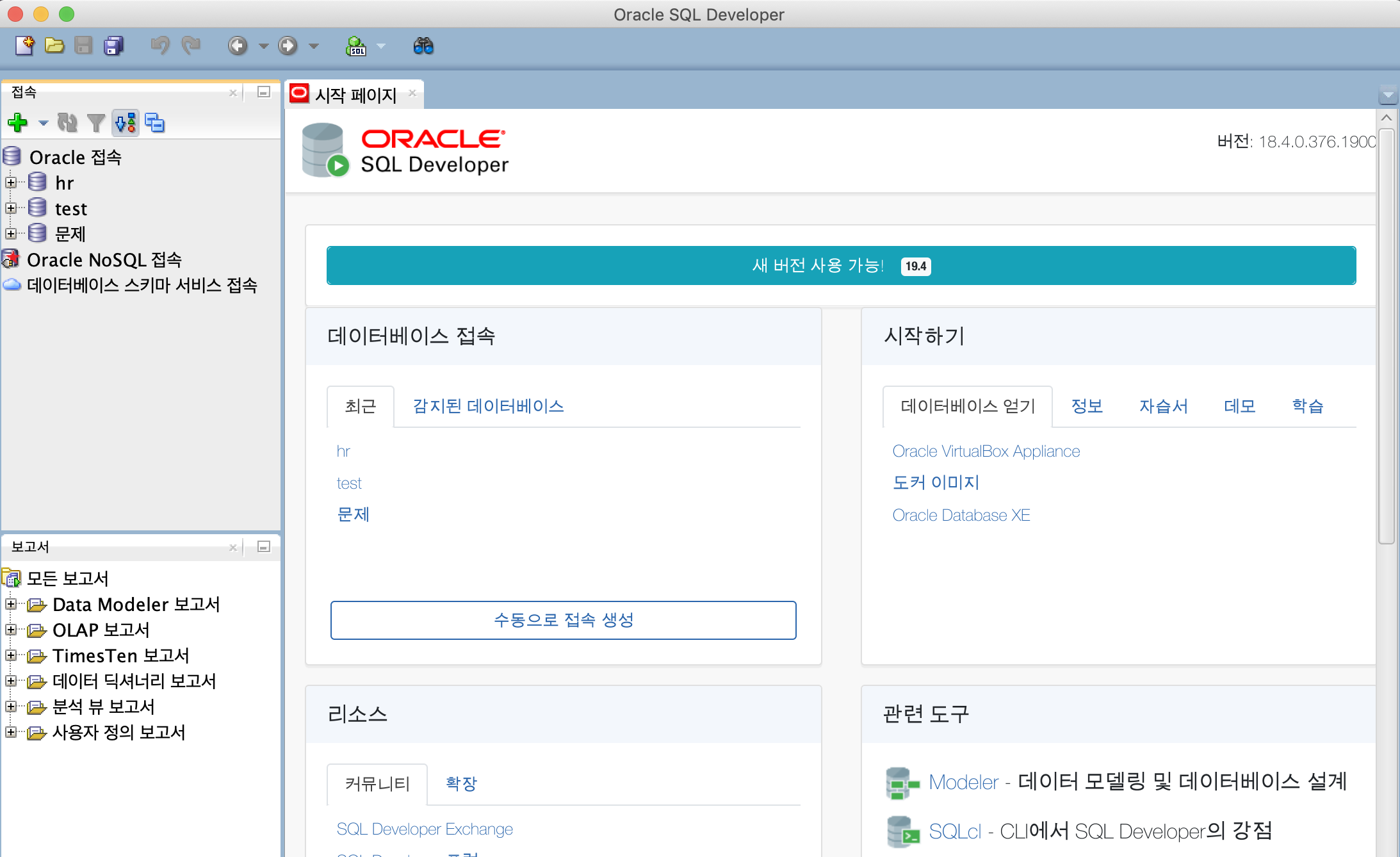Click the New file toolbar icon
This screenshot has height=857, width=1400.
click(24, 46)
